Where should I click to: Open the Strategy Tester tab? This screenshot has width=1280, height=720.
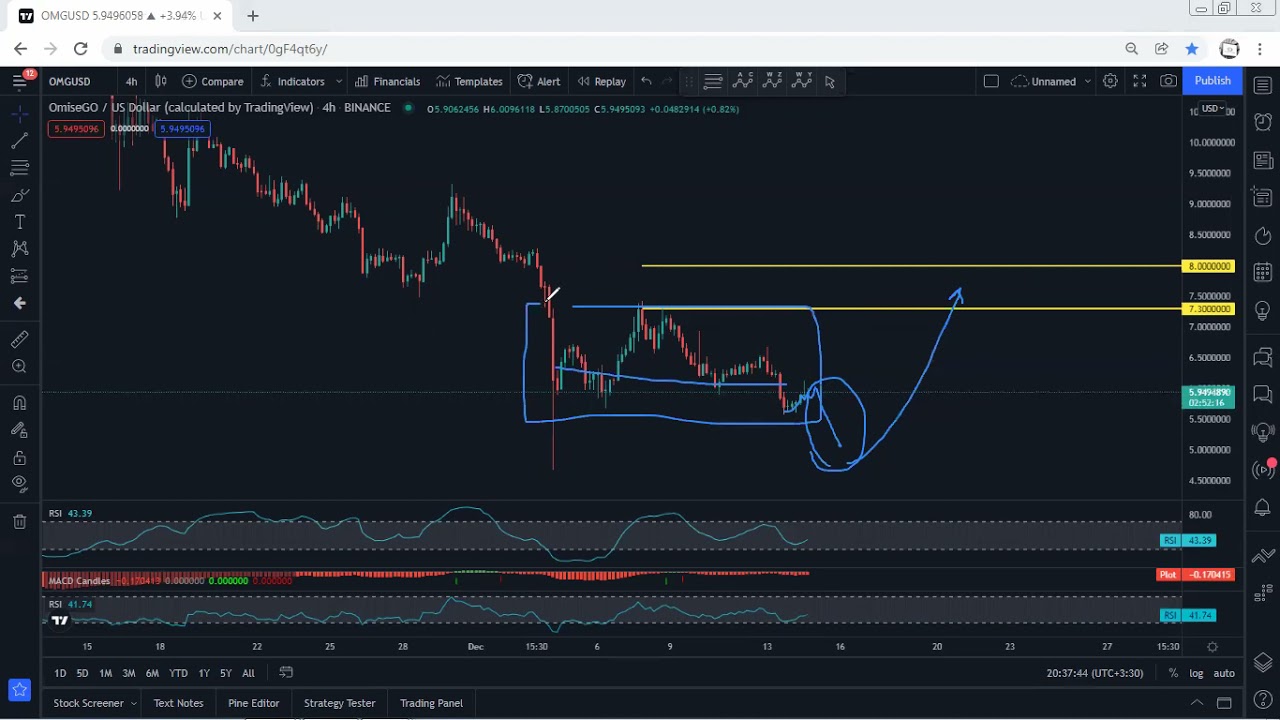(339, 703)
